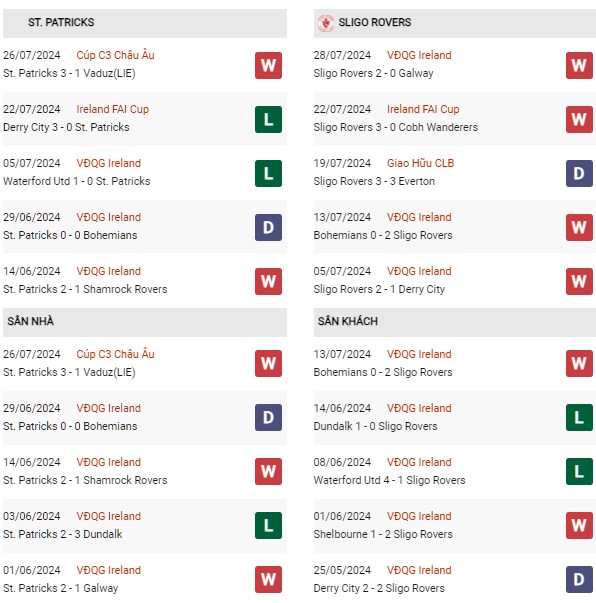The width and height of the screenshot is (596, 603).
Task: Open Ireland FAI Cup link under St. Patricks
Action: pyautogui.click(x=112, y=109)
